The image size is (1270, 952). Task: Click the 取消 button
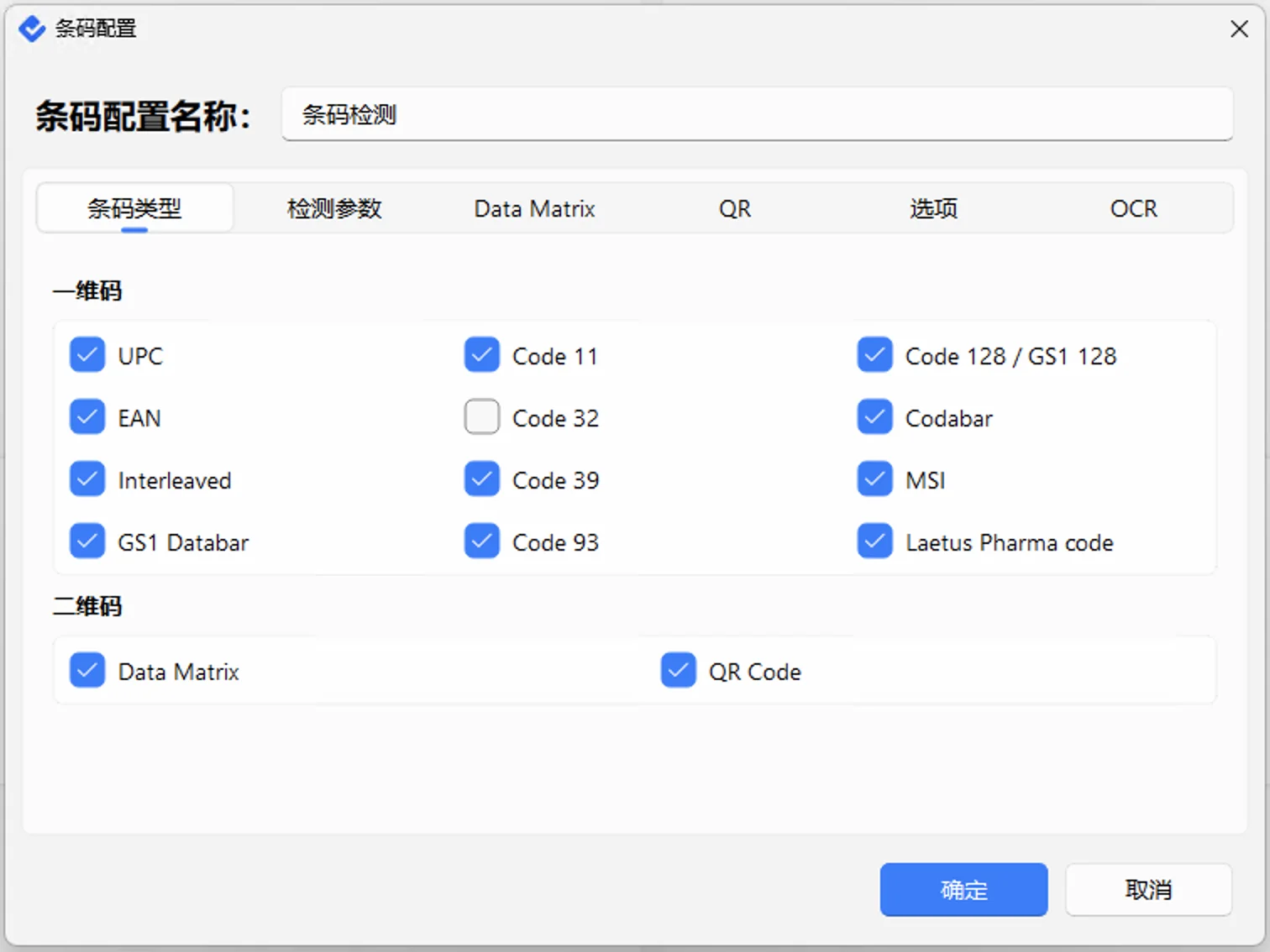(1148, 890)
